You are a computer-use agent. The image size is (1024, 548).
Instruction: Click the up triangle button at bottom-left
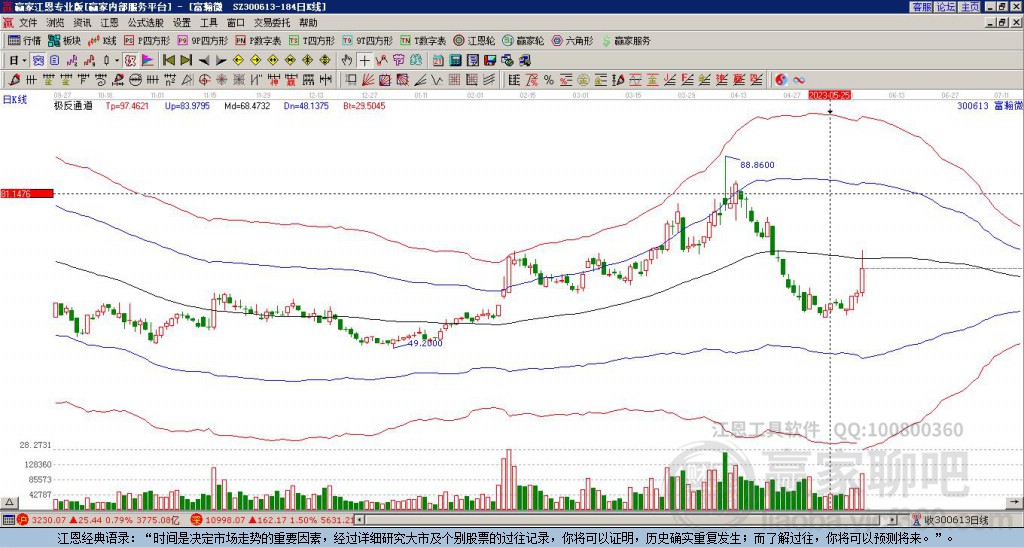(8, 502)
